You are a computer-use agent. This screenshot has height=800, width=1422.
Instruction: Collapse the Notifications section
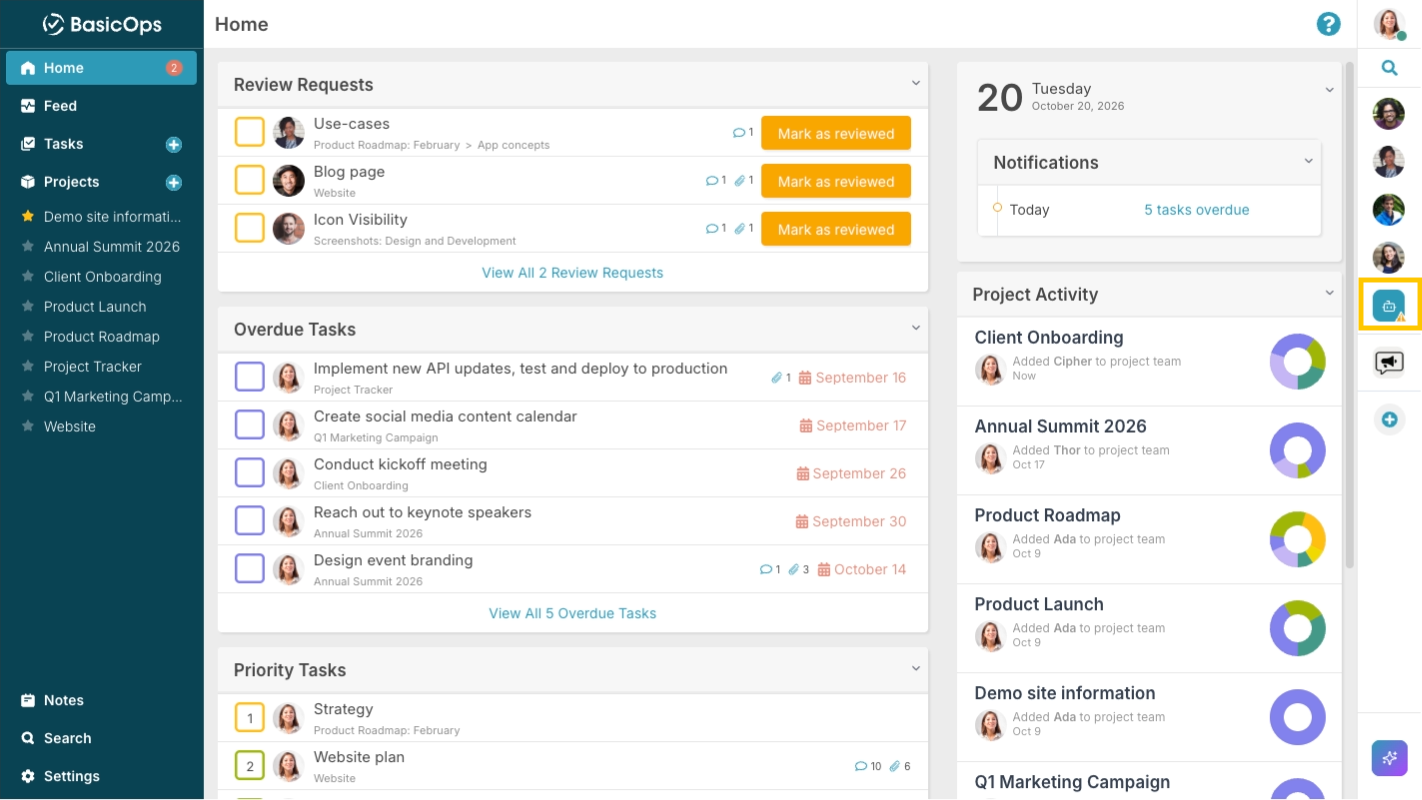(x=1308, y=161)
